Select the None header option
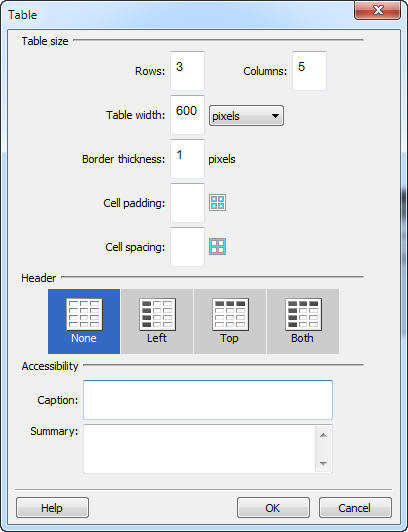The height and width of the screenshot is (532, 408). 84,321
